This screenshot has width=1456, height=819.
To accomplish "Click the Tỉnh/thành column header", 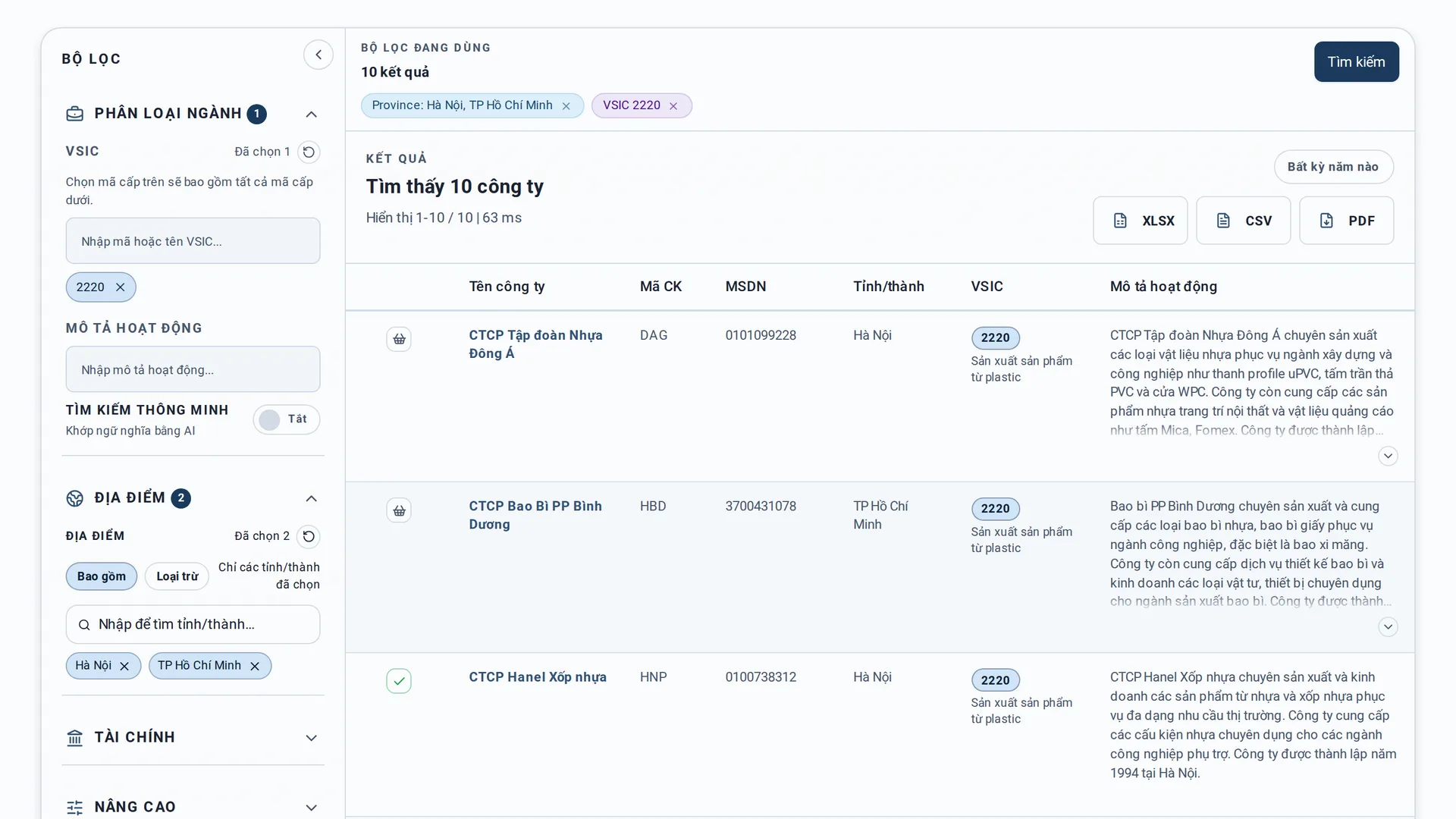I will 889,287.
